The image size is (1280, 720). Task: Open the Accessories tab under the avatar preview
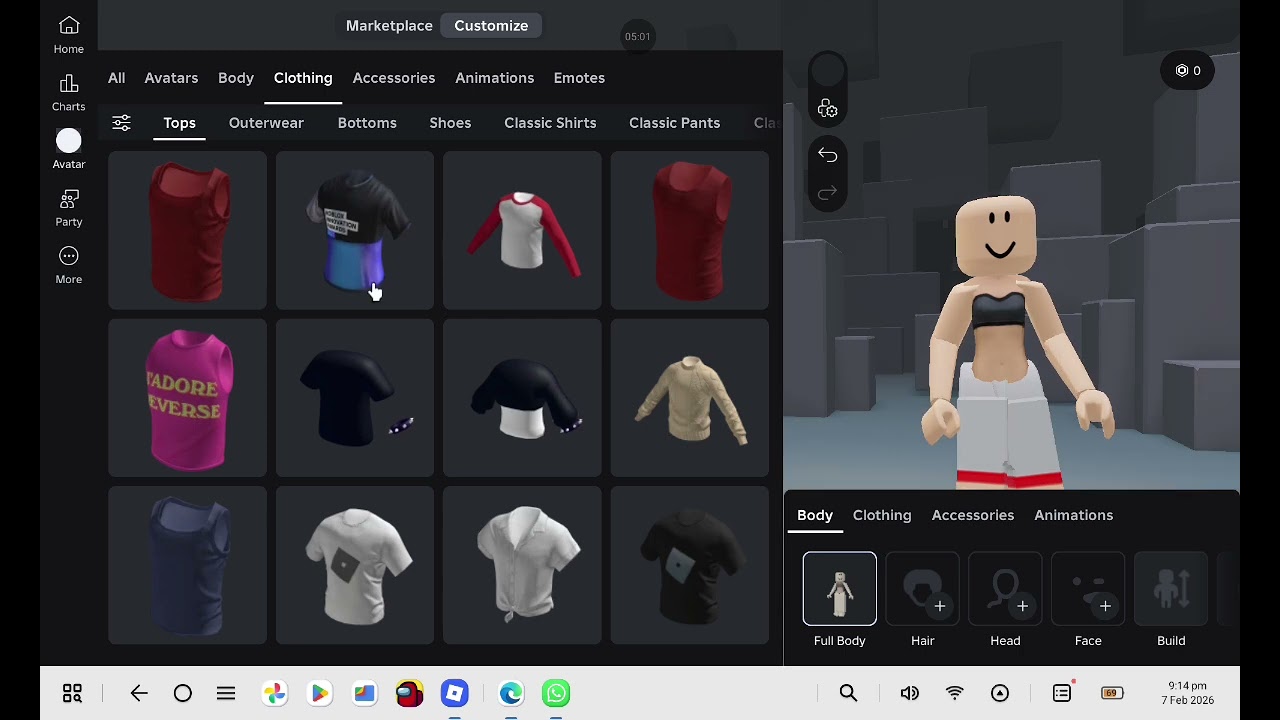973,515
